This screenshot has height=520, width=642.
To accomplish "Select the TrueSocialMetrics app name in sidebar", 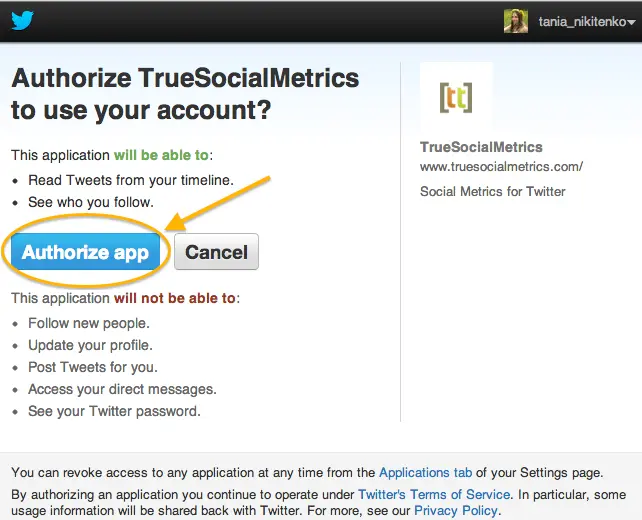I will point(481,147).
